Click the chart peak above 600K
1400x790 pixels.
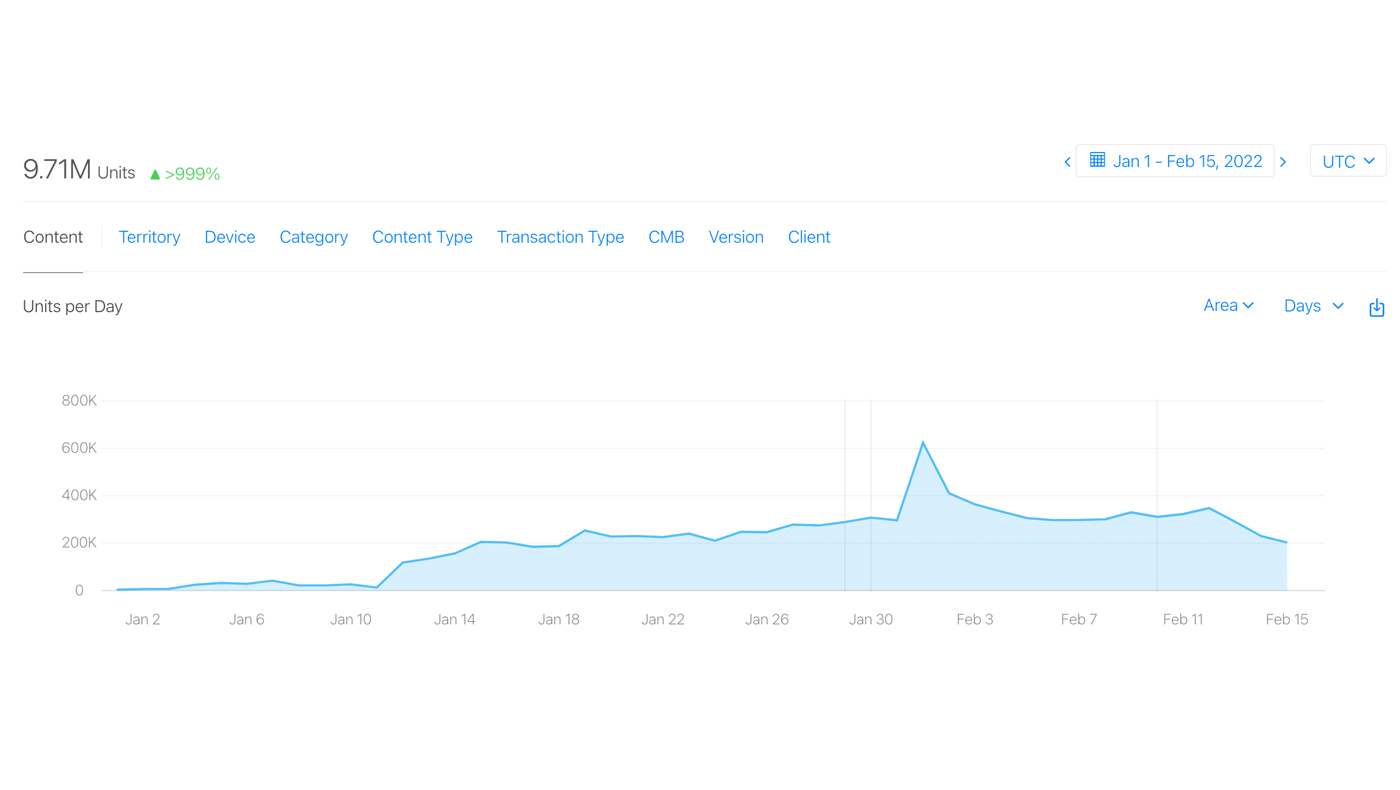[923, 442]
